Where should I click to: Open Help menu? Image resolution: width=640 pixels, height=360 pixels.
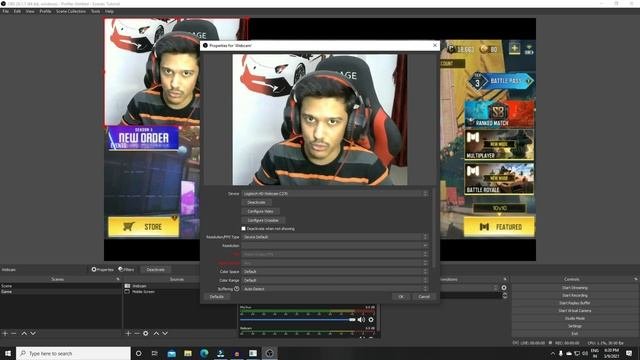[x=109, y=11]
